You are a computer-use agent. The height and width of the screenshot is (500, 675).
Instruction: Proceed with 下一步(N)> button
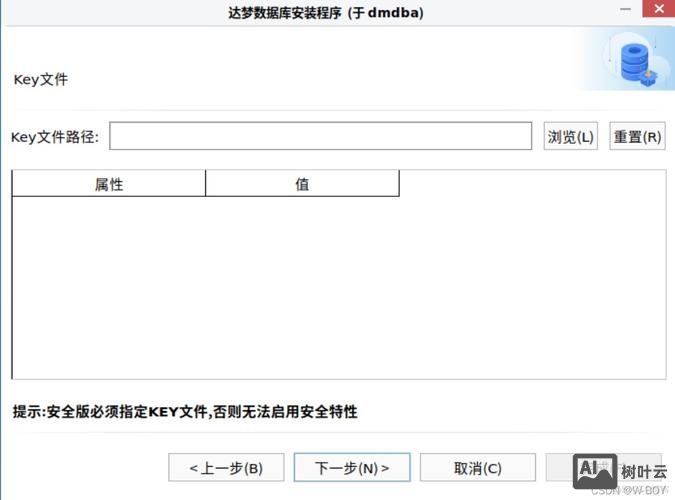point(352,467)
